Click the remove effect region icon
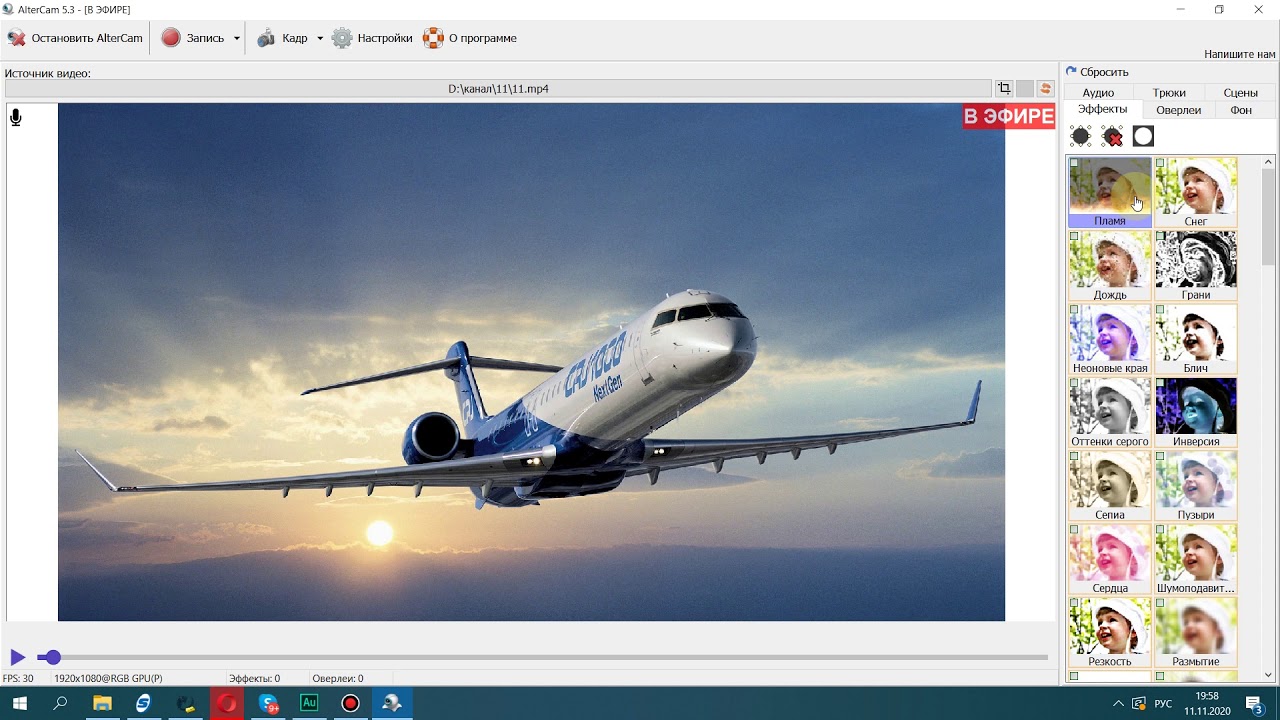This screenshot has height=720, width=1280. click(x=1112, y=136)
